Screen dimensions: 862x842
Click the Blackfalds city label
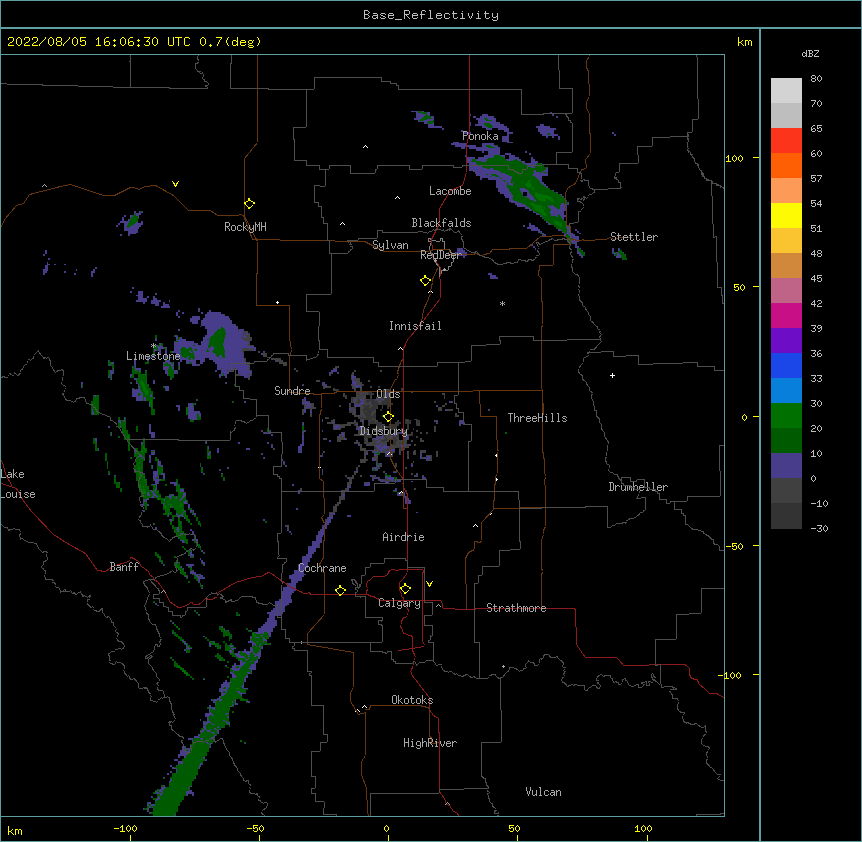coord(441,223)
